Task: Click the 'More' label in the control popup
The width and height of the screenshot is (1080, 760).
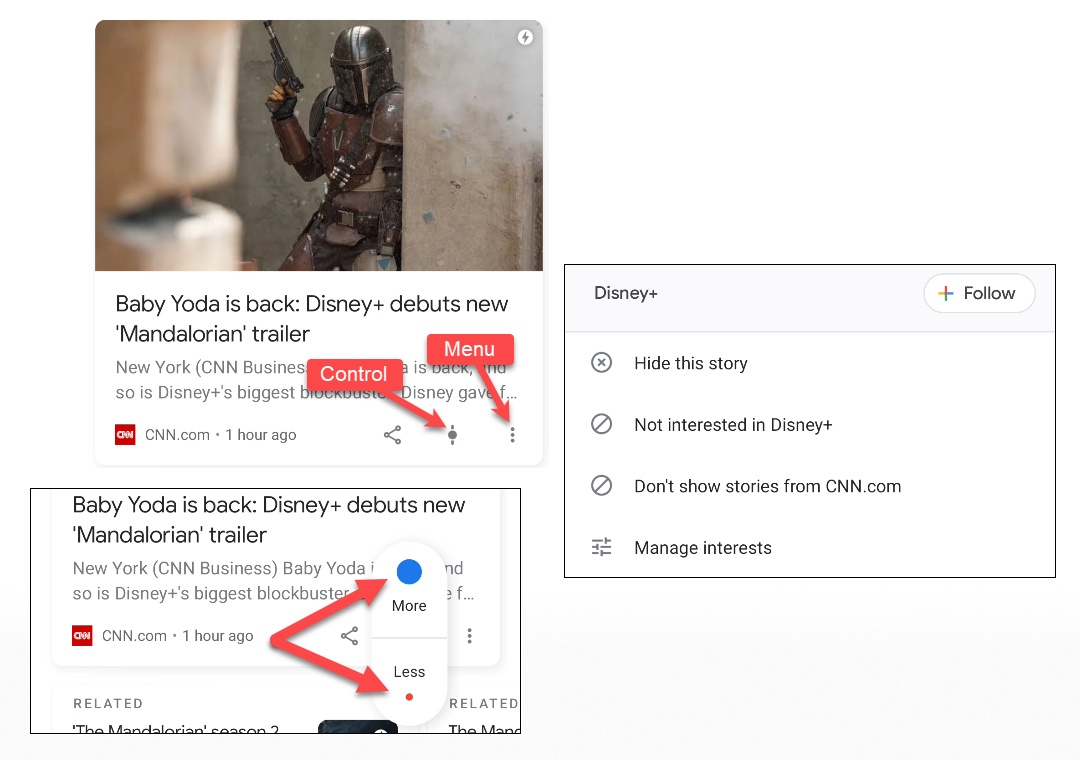Action: point(409,606)
